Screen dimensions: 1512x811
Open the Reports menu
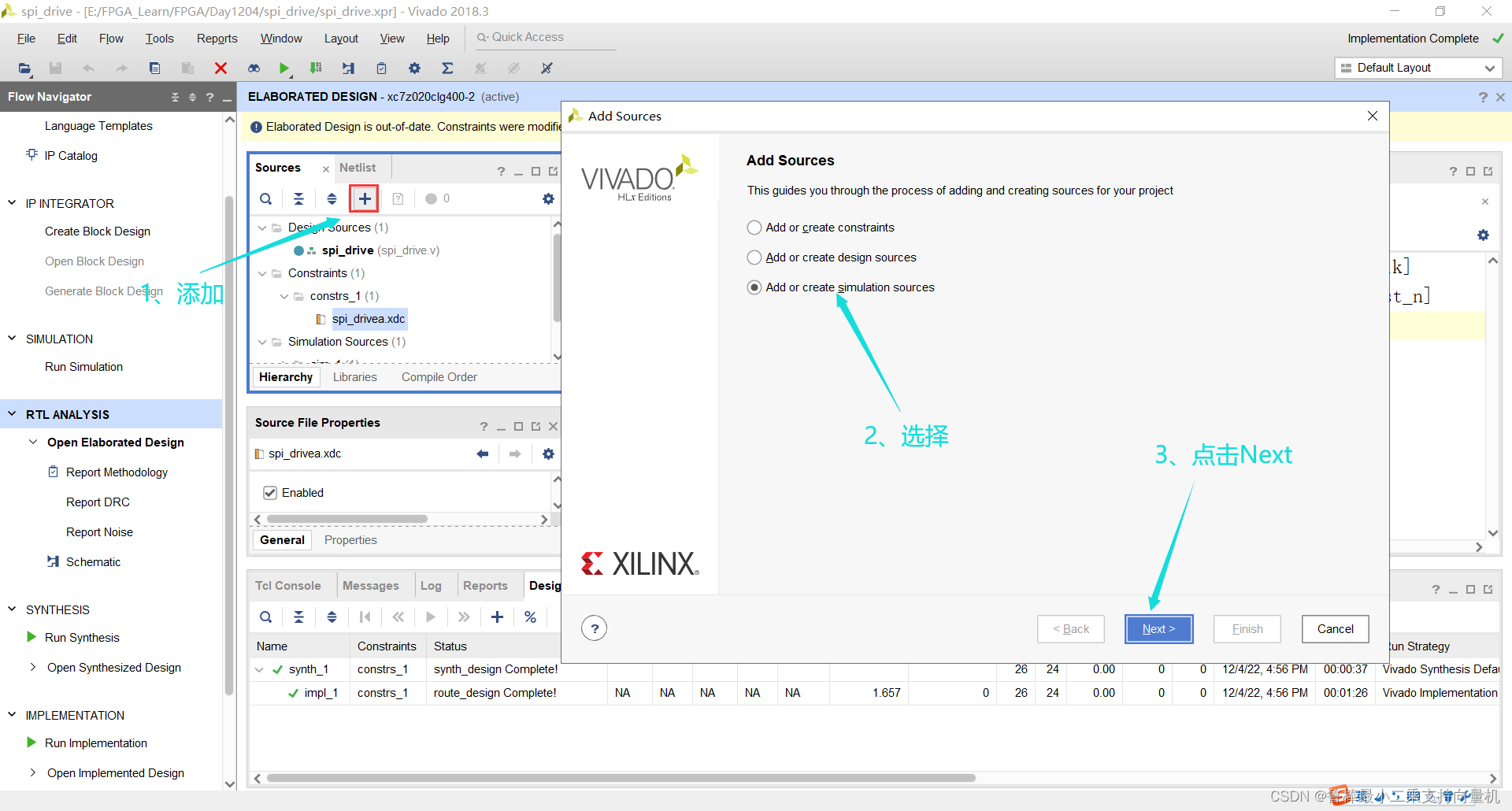click(x=217, y=39)
